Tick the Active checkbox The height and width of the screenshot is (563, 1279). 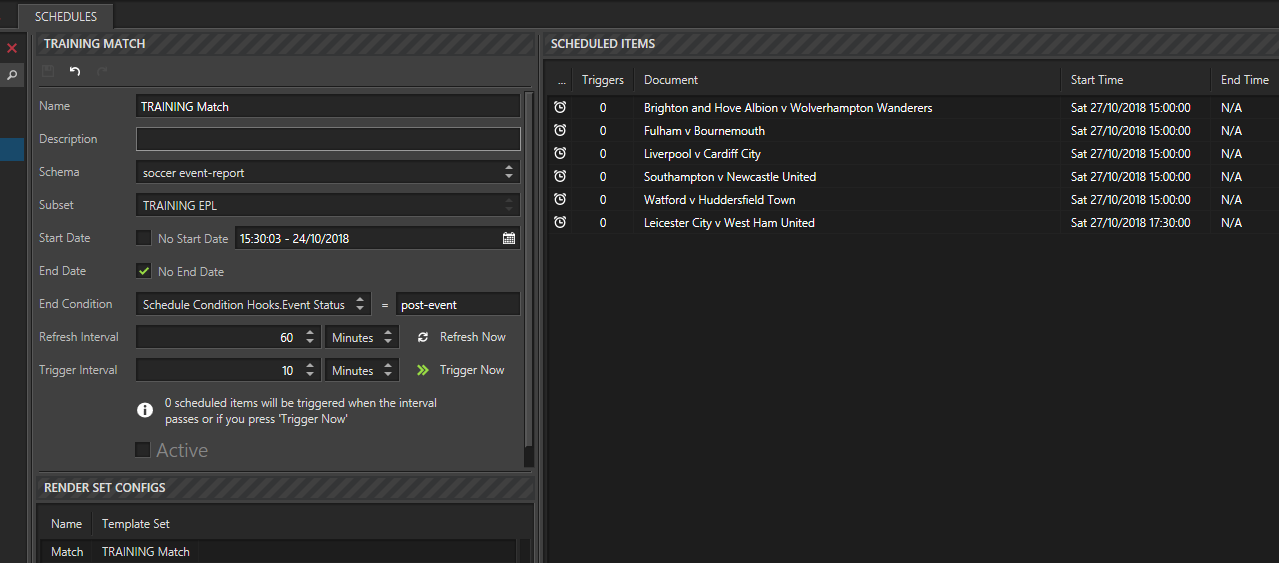point(143,450)
